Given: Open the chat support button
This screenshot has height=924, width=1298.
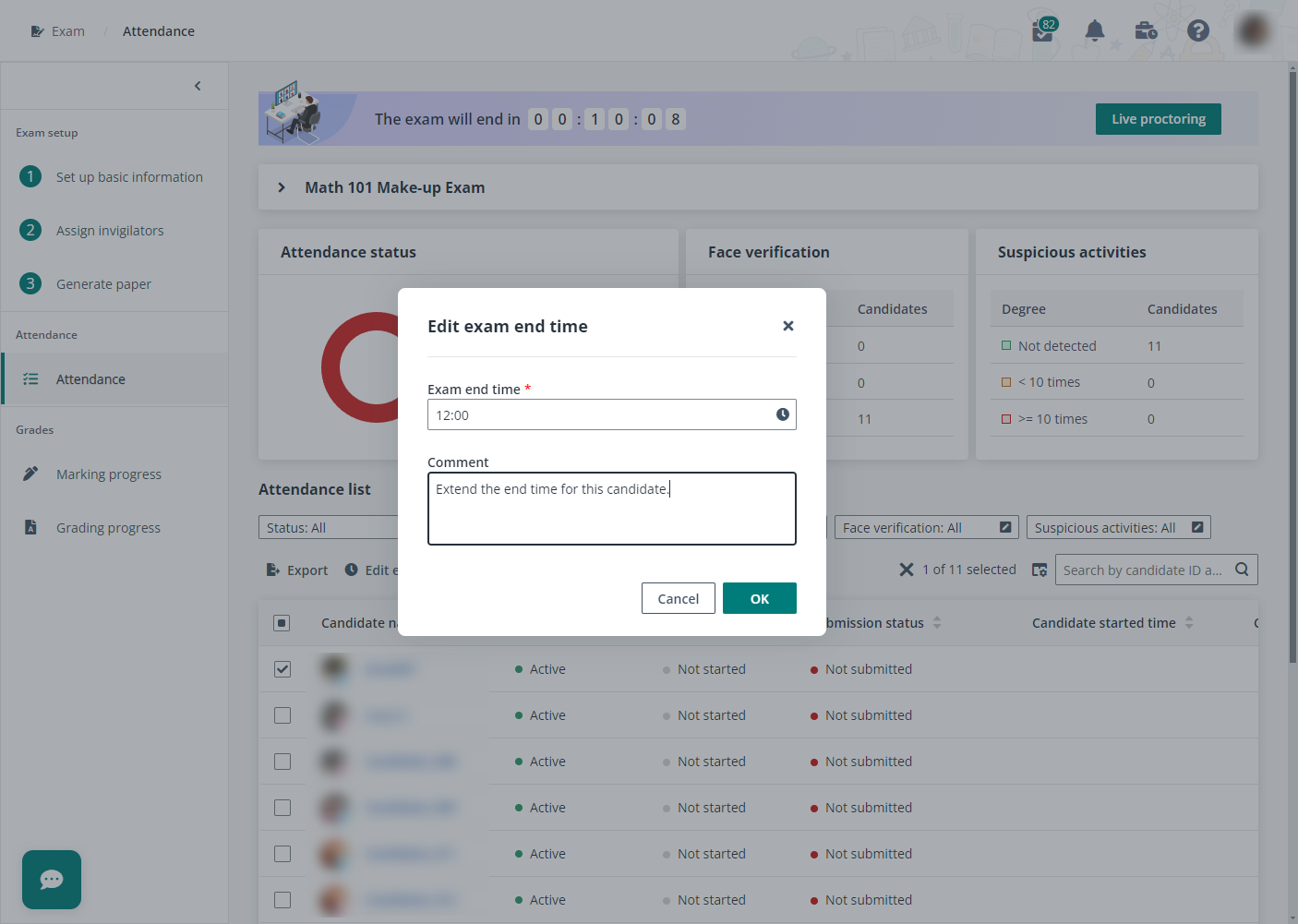Looking at the screenshot, I should (x=52, y=880).
